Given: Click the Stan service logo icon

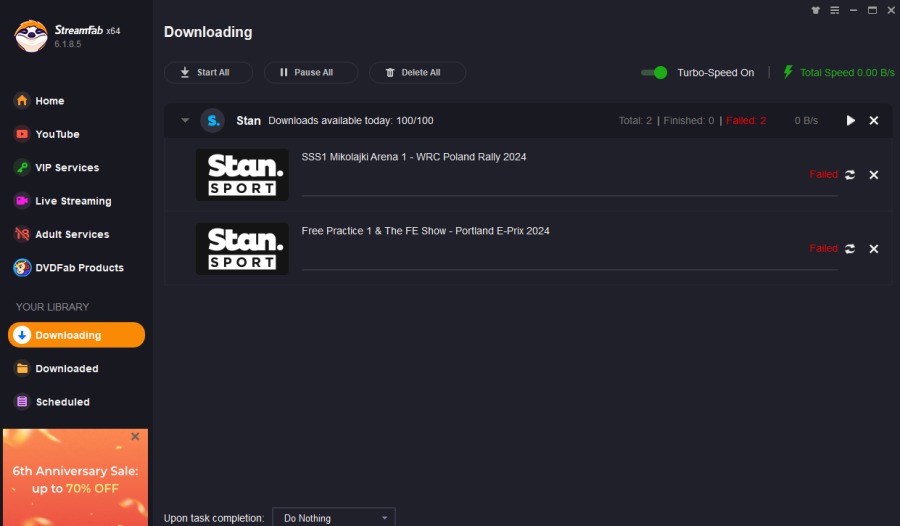Looking at the screenshot, I should (212, 121).
